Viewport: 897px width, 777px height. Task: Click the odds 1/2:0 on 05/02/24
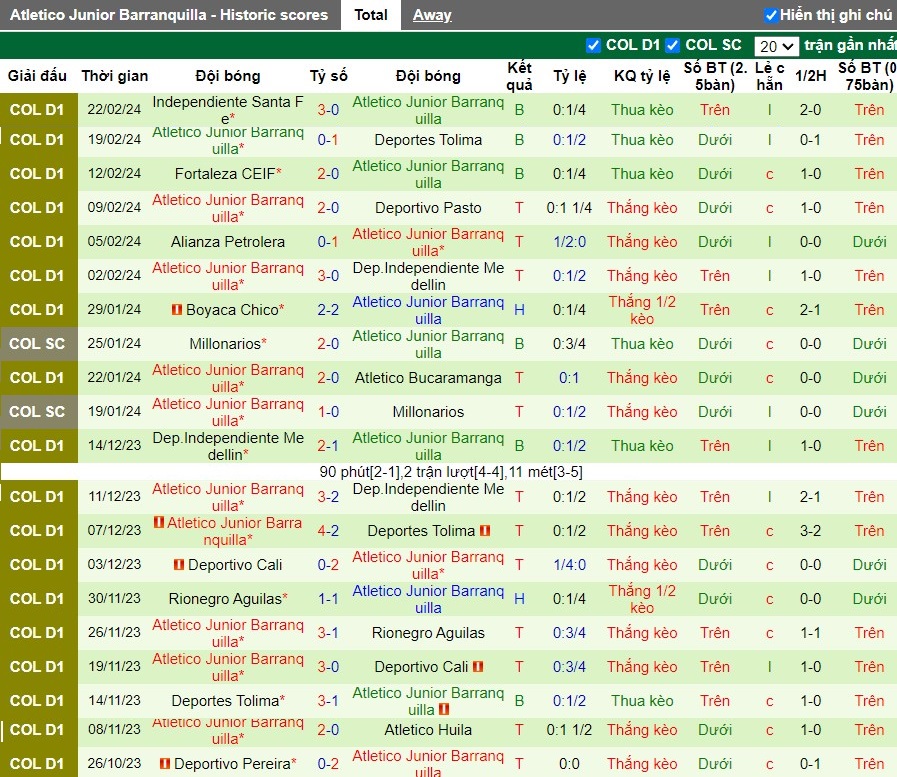[569, 241]
